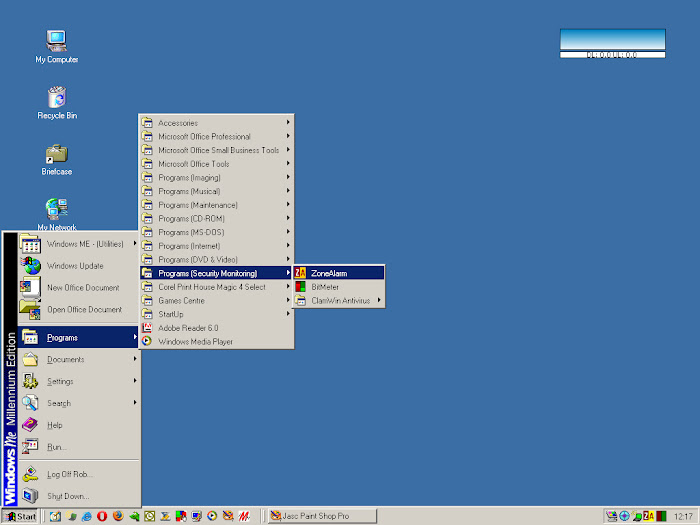Select the Briefcase desktop icon
The height and width of the screenshot is (525, 700).
(57, 159)
